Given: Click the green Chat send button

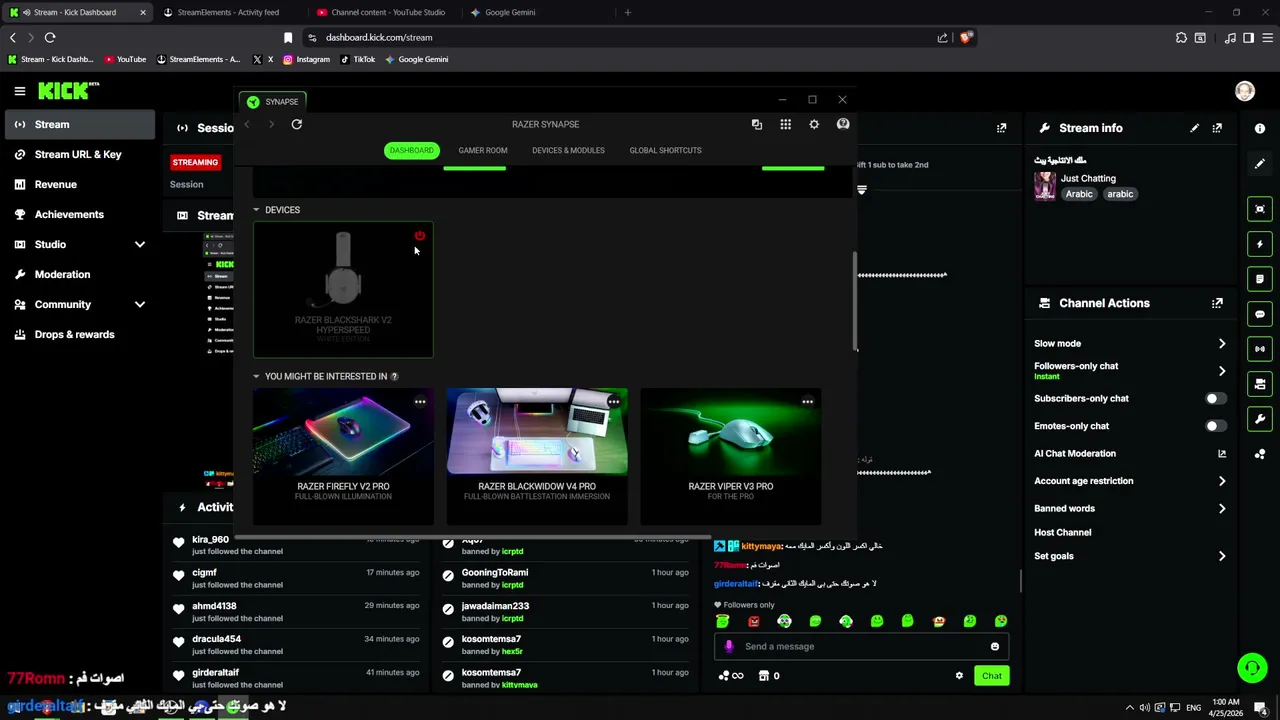Looking at the screenshot, I should pyautogui.click(x=991, y=676).
